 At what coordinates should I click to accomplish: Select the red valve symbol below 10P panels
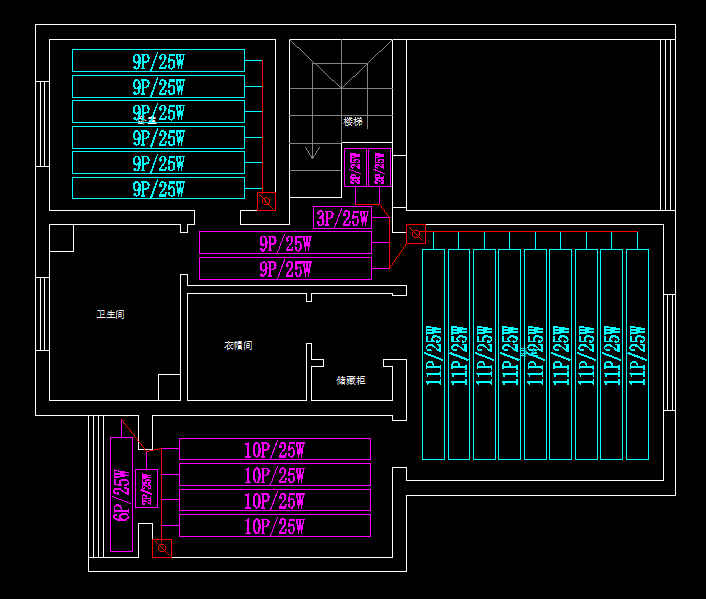click(160, 548)
